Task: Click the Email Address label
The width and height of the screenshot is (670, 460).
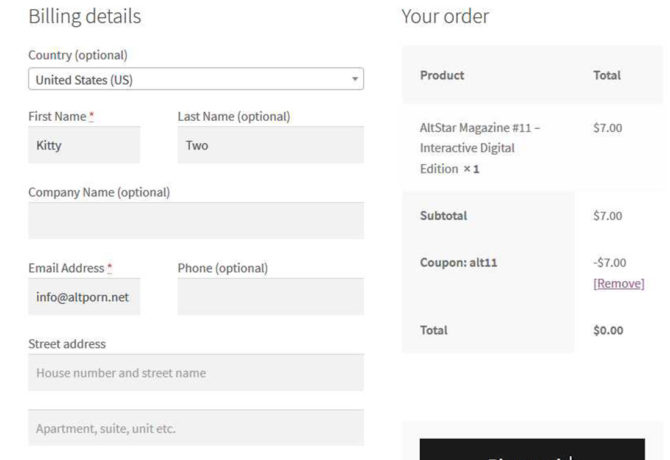Action: tap(66, 268)
